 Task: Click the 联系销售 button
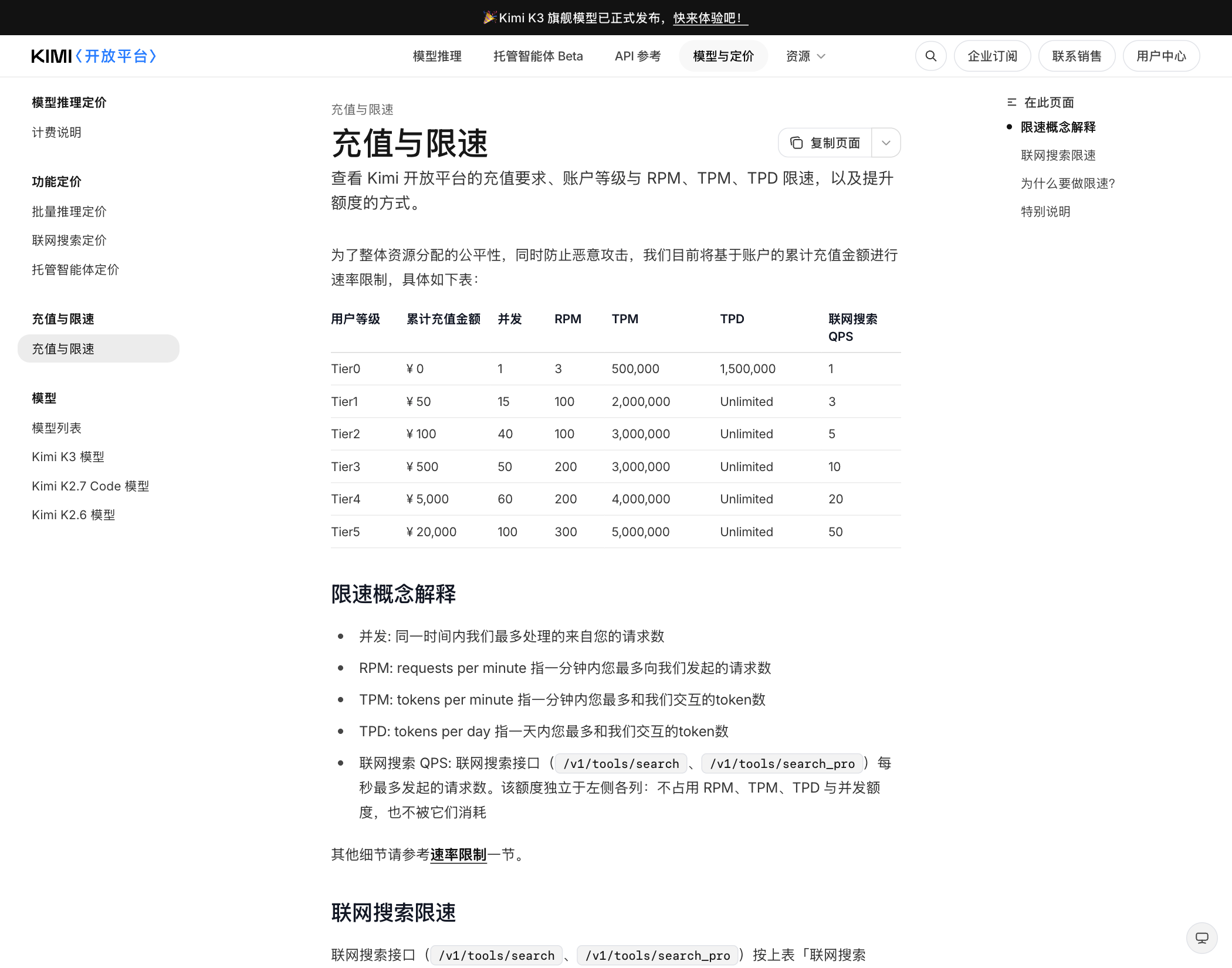click(x=1077, y=56)
